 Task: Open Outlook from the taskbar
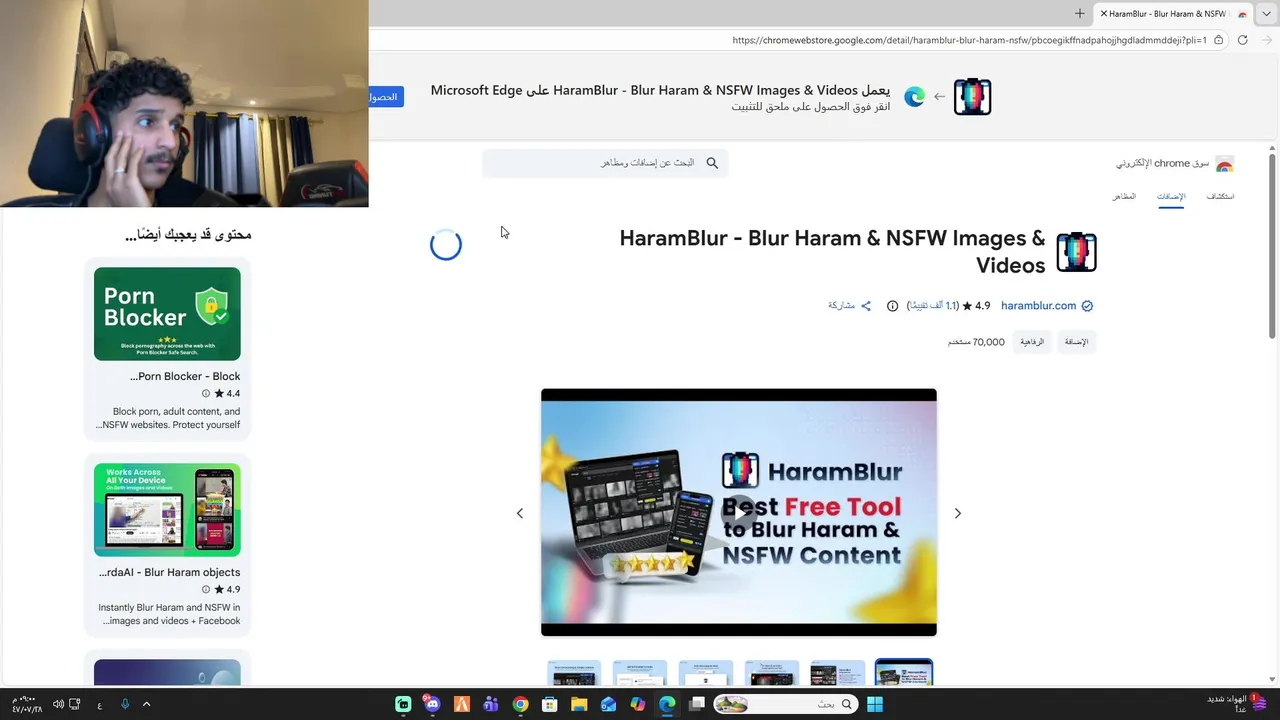tap(608, 704)
